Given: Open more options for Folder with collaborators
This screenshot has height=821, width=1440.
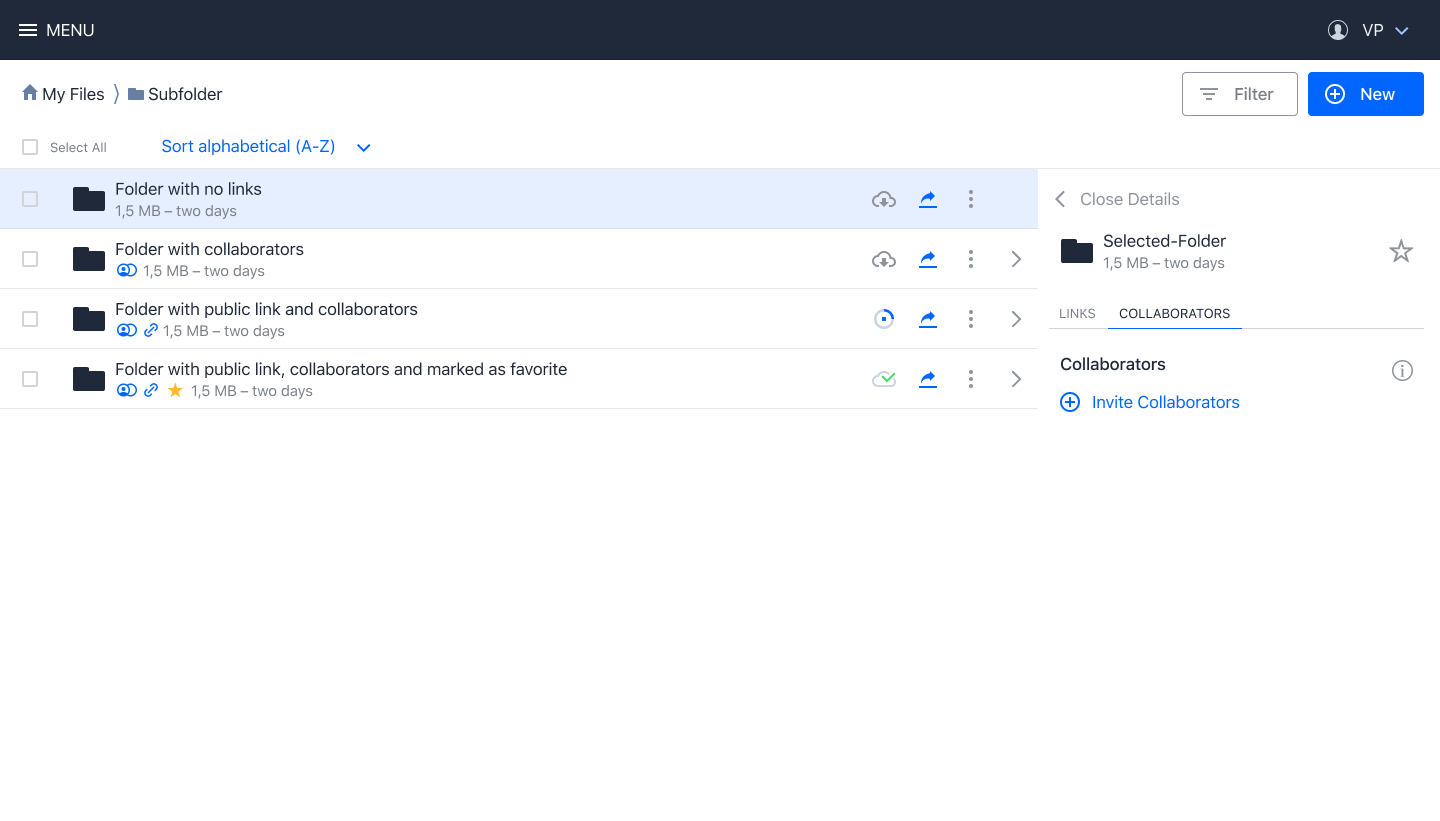Looking at the screenshot, I should pyautogui.click(x=971, y=259).
